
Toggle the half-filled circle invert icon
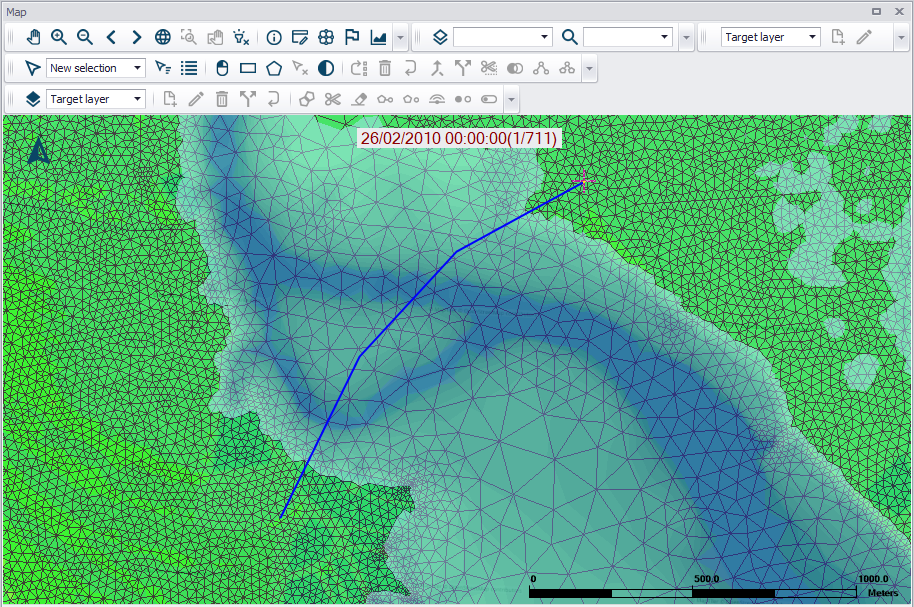pyautogui.click(x=326, y=68)
